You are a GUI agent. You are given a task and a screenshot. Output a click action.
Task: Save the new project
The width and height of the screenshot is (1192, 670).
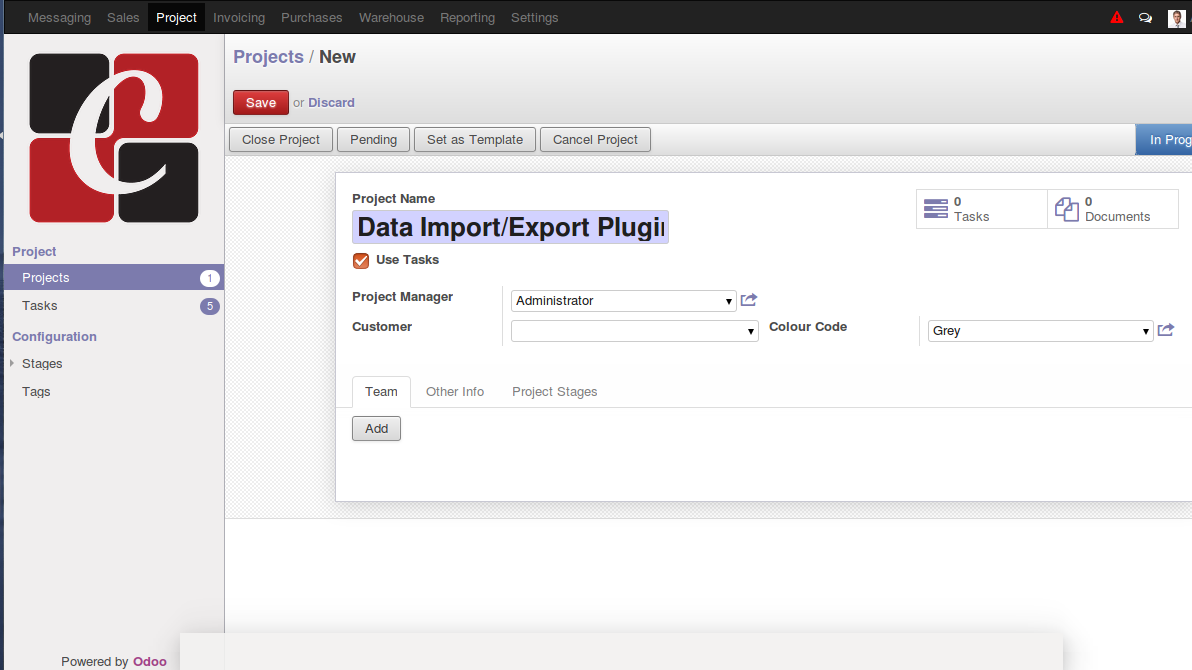261,103
